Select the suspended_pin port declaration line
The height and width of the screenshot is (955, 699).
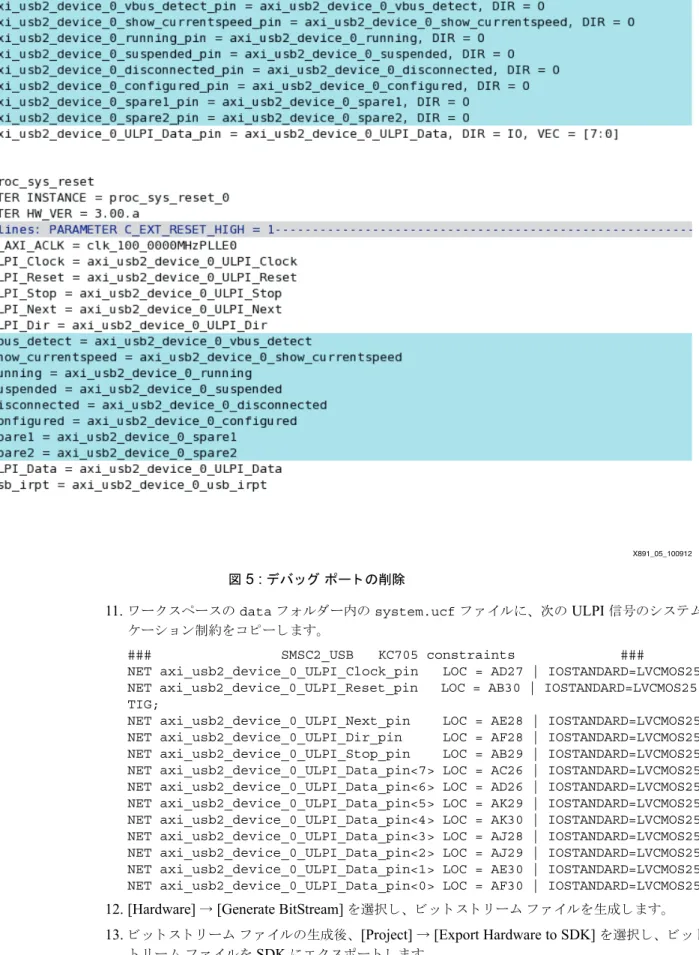point(258,54)
